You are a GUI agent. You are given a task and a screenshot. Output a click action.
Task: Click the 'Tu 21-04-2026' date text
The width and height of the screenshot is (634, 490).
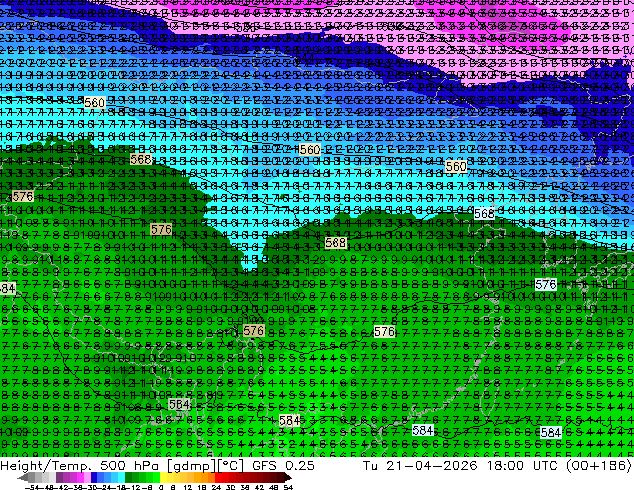[420, 465]
